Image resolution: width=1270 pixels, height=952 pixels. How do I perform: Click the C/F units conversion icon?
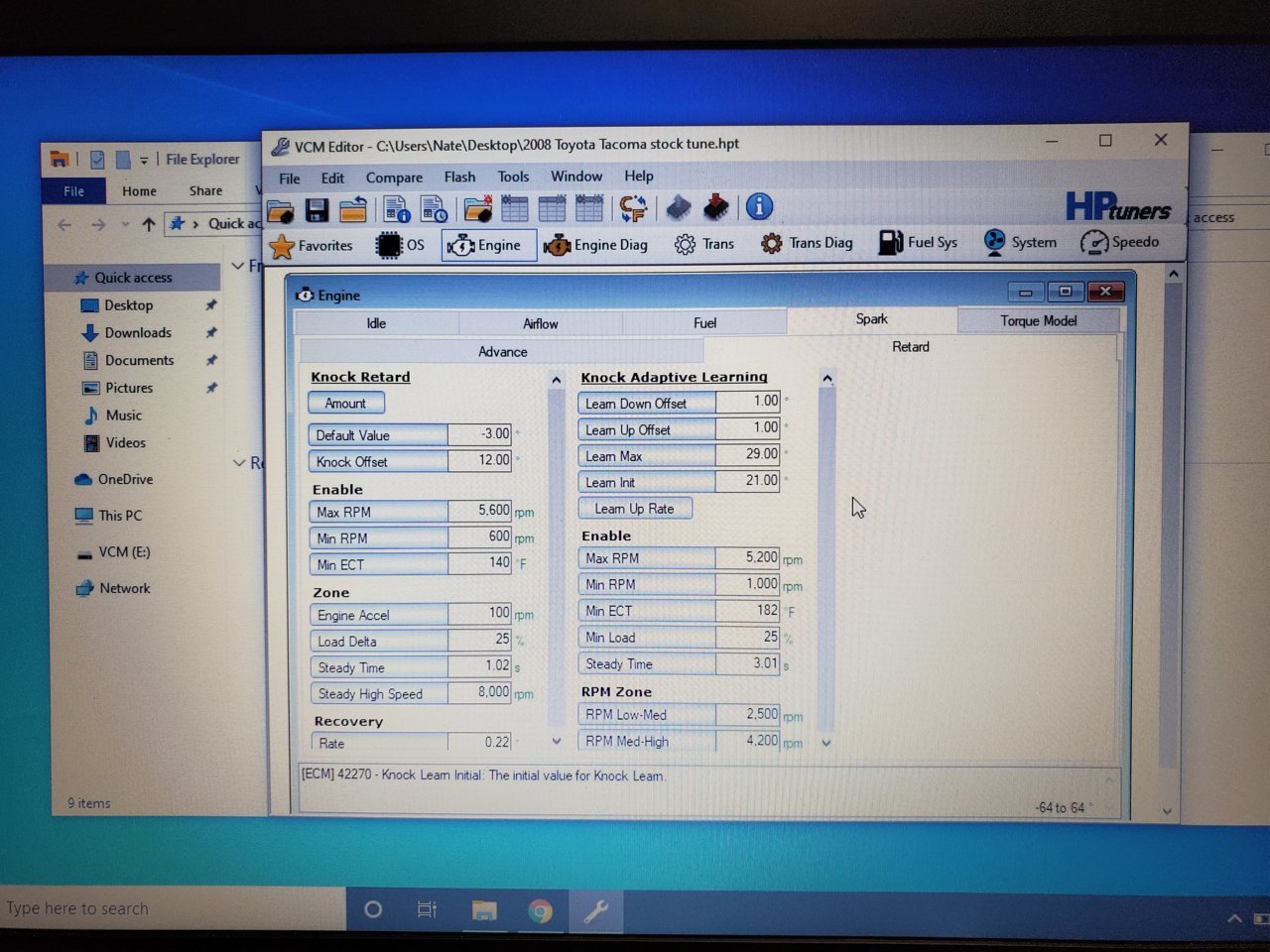[633, 208]
